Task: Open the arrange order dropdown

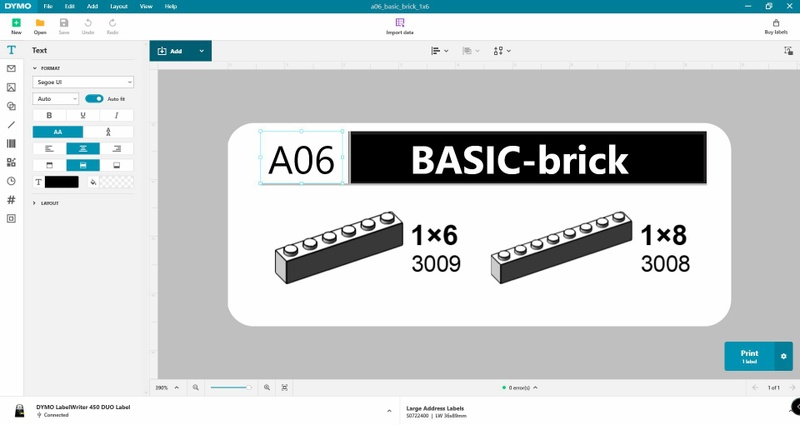Action: 470,51
